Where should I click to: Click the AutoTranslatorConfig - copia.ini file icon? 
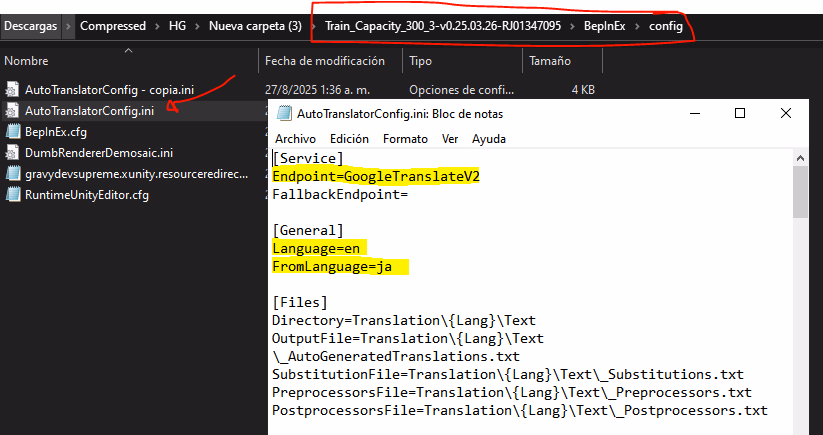14,89
